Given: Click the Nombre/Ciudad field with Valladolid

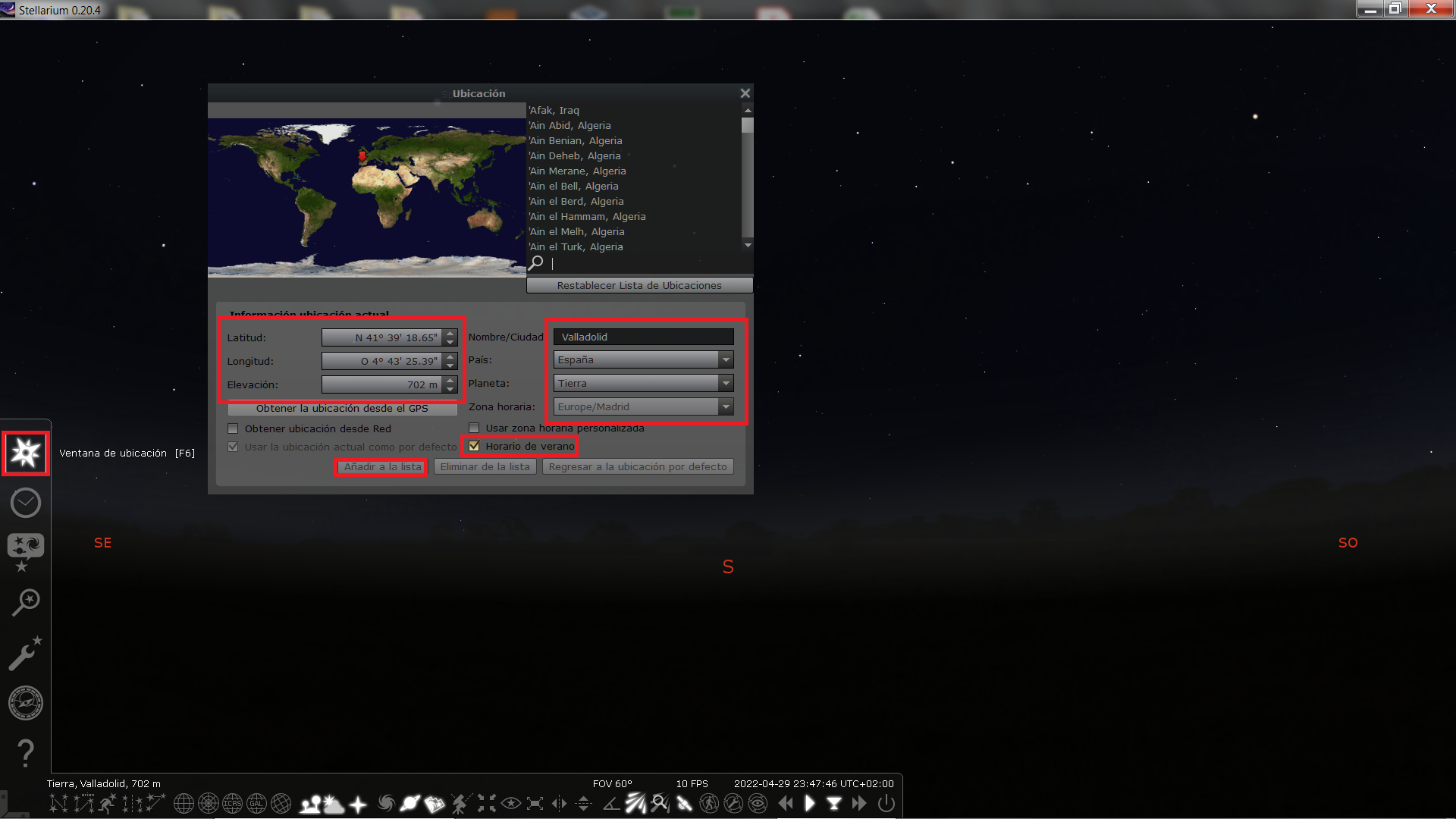Looking at the screenshot, I should point(644,337).
